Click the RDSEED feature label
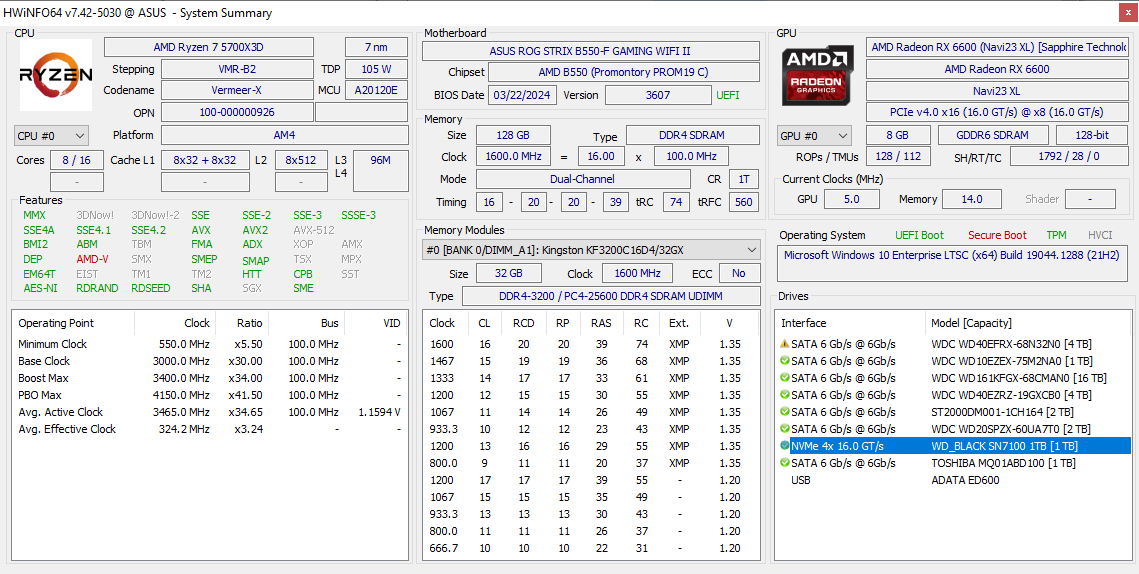Viewport: 1139px width, 574px height. click(x=150, y=288)
